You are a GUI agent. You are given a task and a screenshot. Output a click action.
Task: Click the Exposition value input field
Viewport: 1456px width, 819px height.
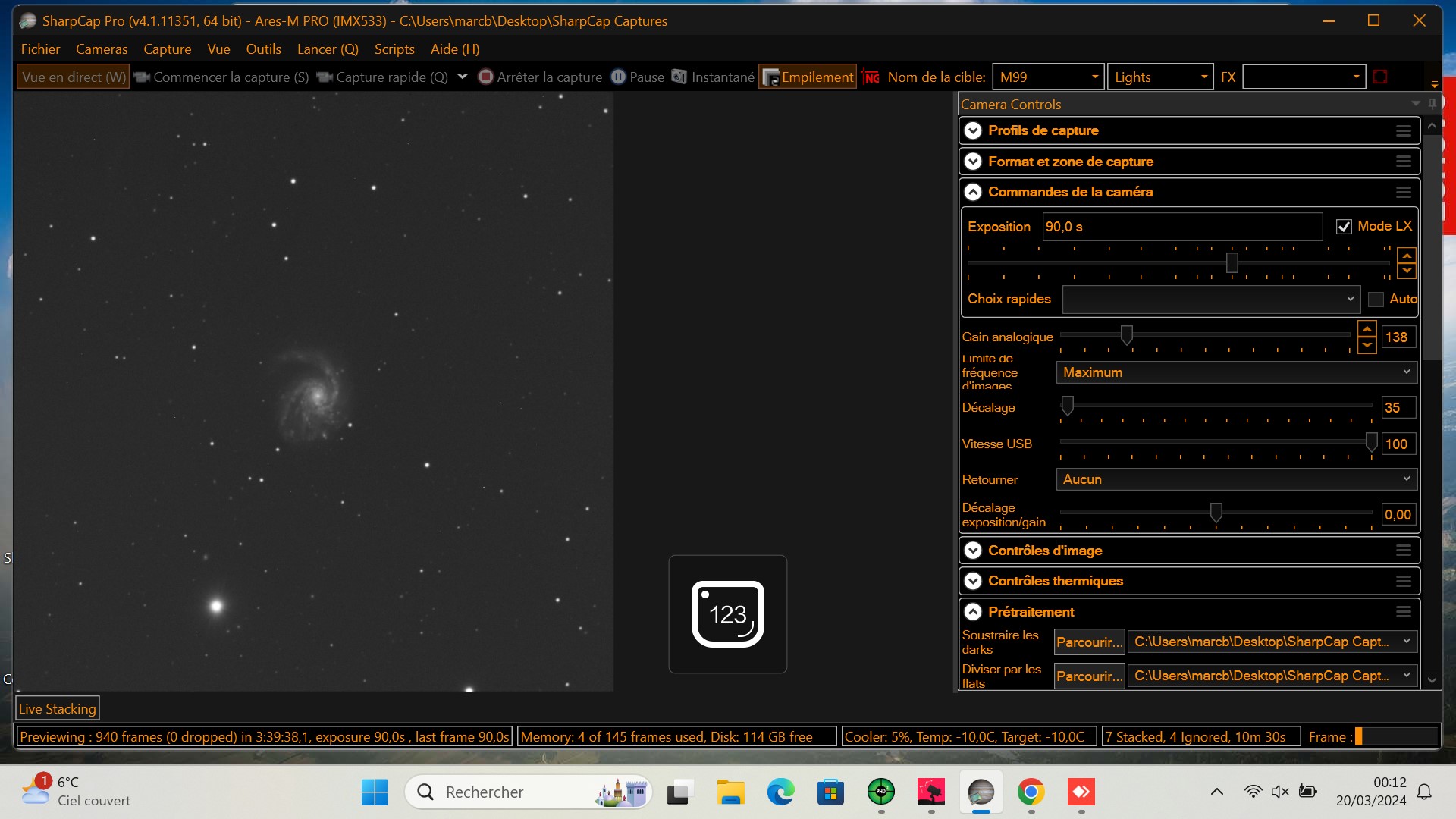[1181, 227]
